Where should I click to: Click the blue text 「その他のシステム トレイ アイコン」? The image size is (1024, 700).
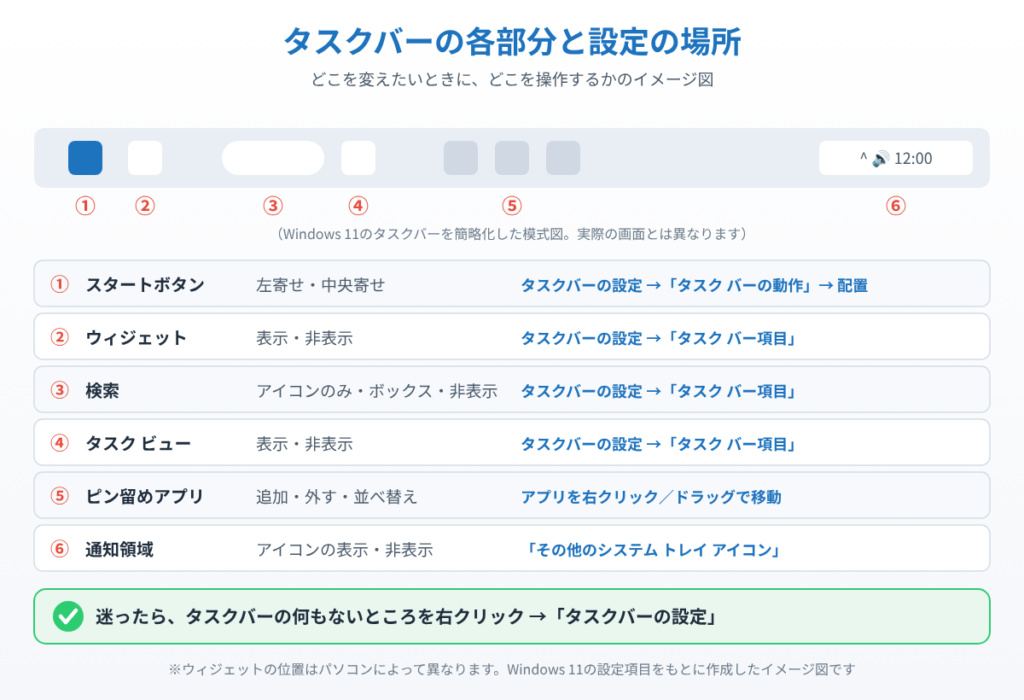click(653, 550)
